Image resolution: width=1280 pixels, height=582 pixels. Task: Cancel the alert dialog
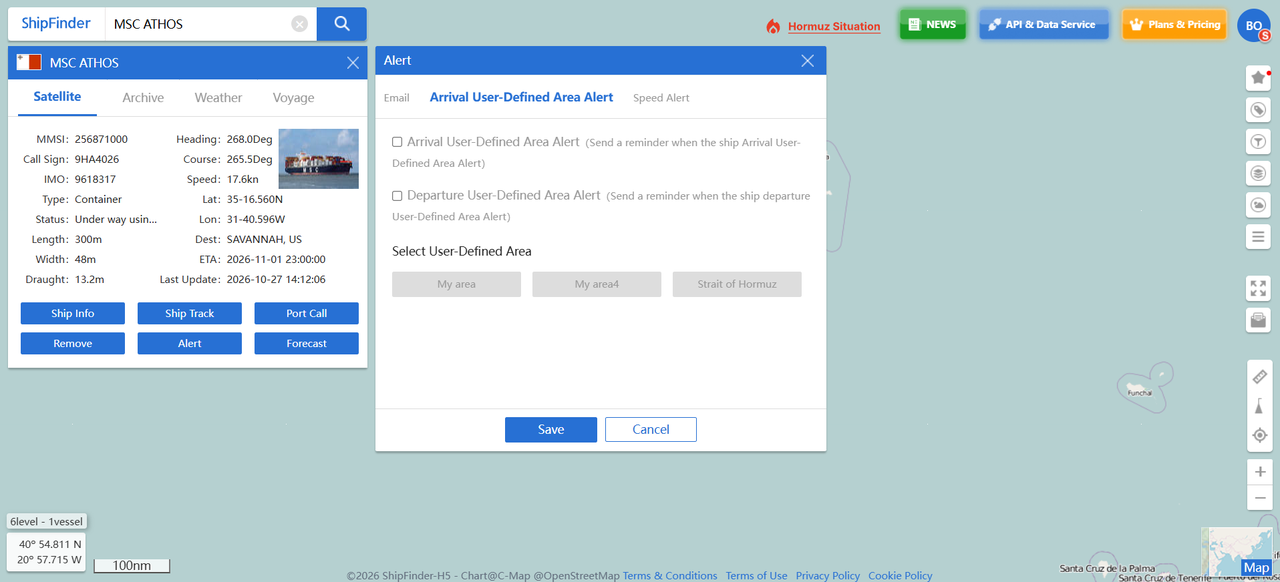(x=651, y=430)
